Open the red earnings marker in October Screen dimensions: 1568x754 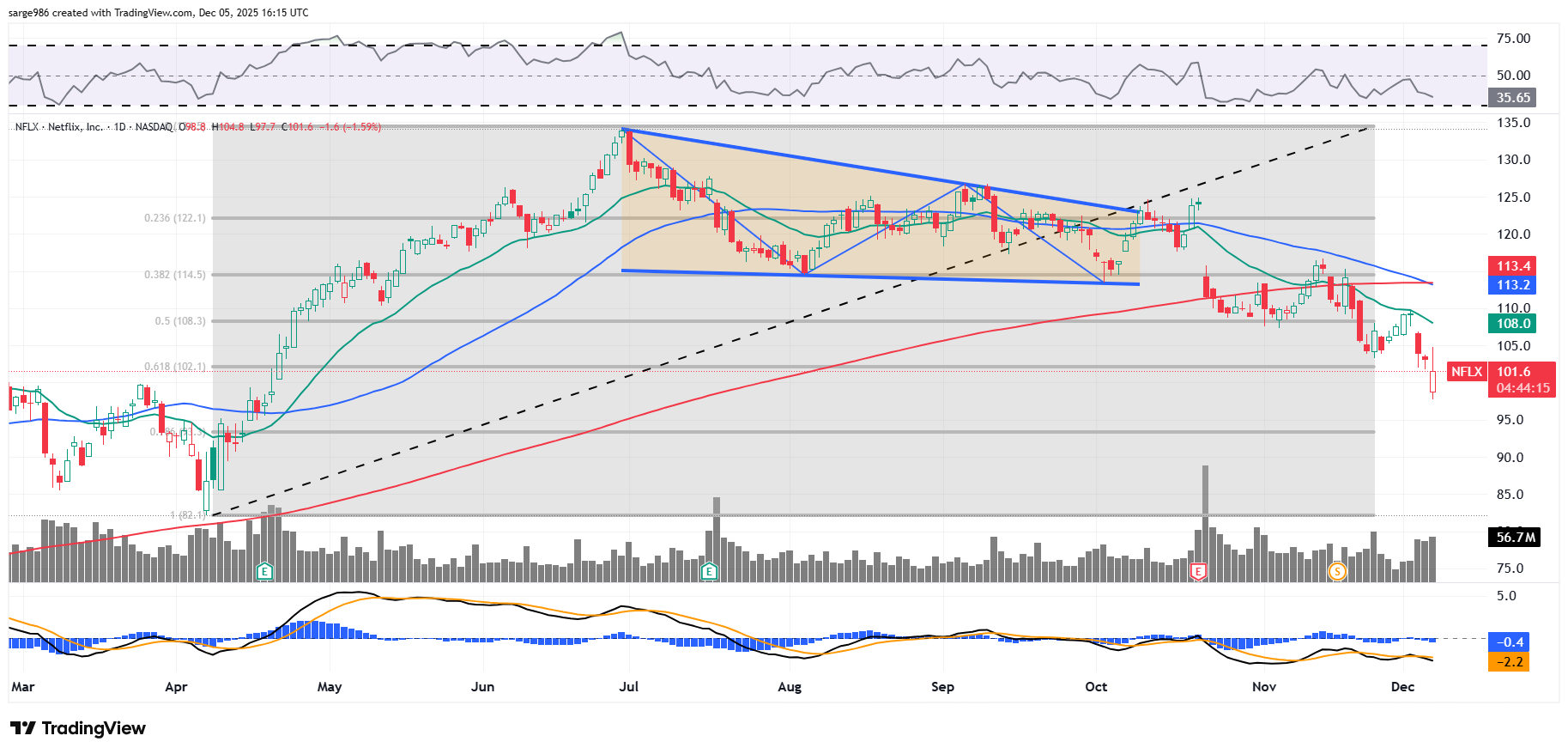pos(1199,571)
